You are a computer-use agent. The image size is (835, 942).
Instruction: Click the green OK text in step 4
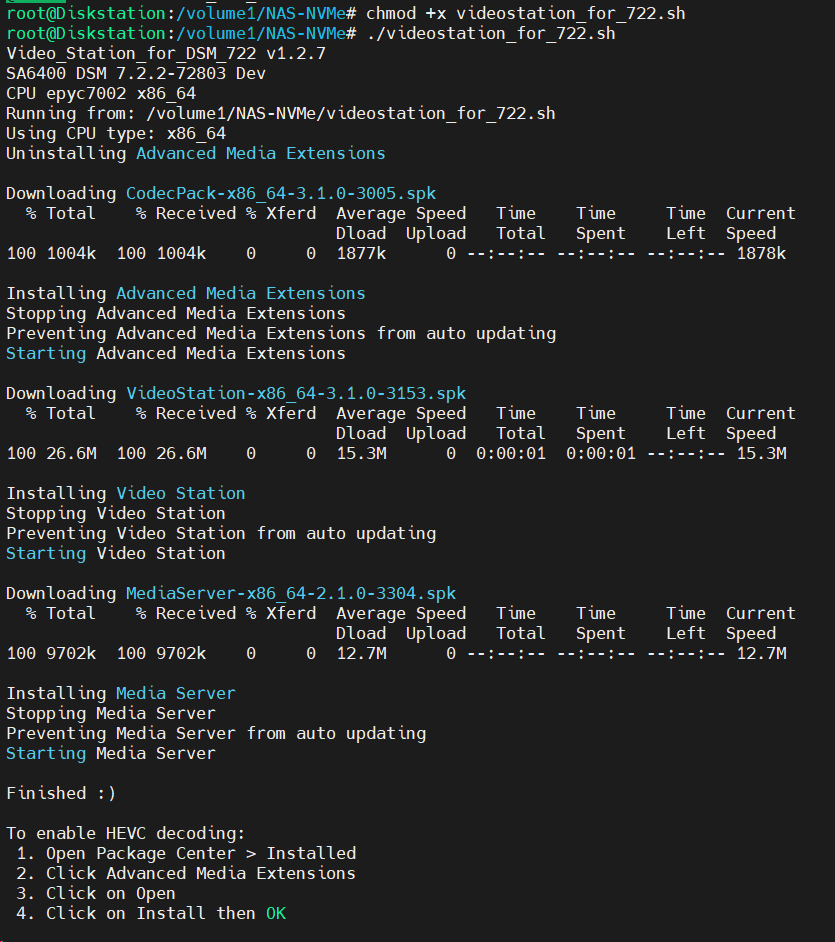coord(275,913)
